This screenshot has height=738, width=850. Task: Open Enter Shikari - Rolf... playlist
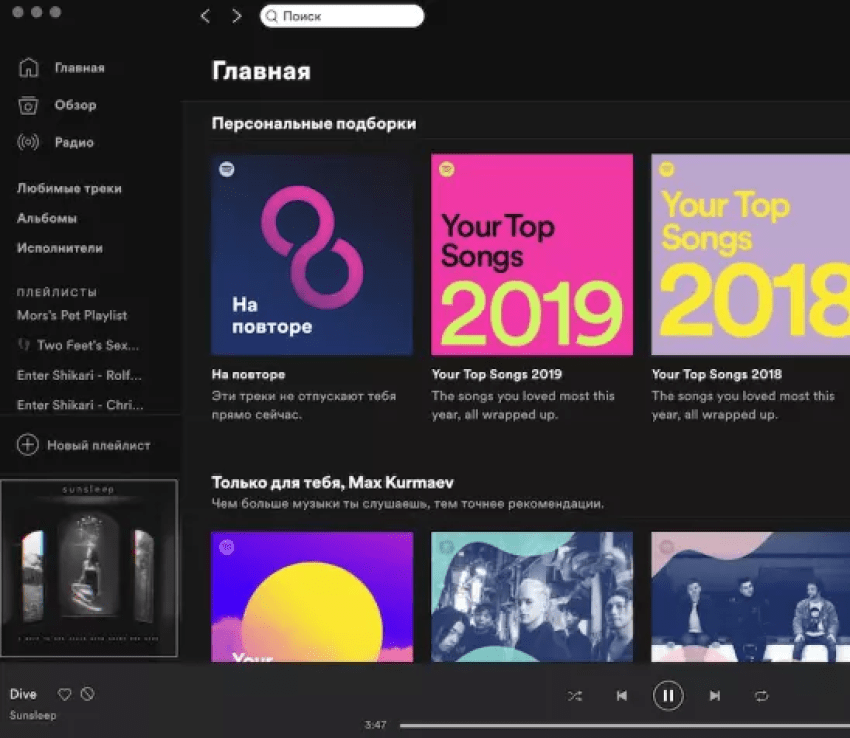point(79,375)
